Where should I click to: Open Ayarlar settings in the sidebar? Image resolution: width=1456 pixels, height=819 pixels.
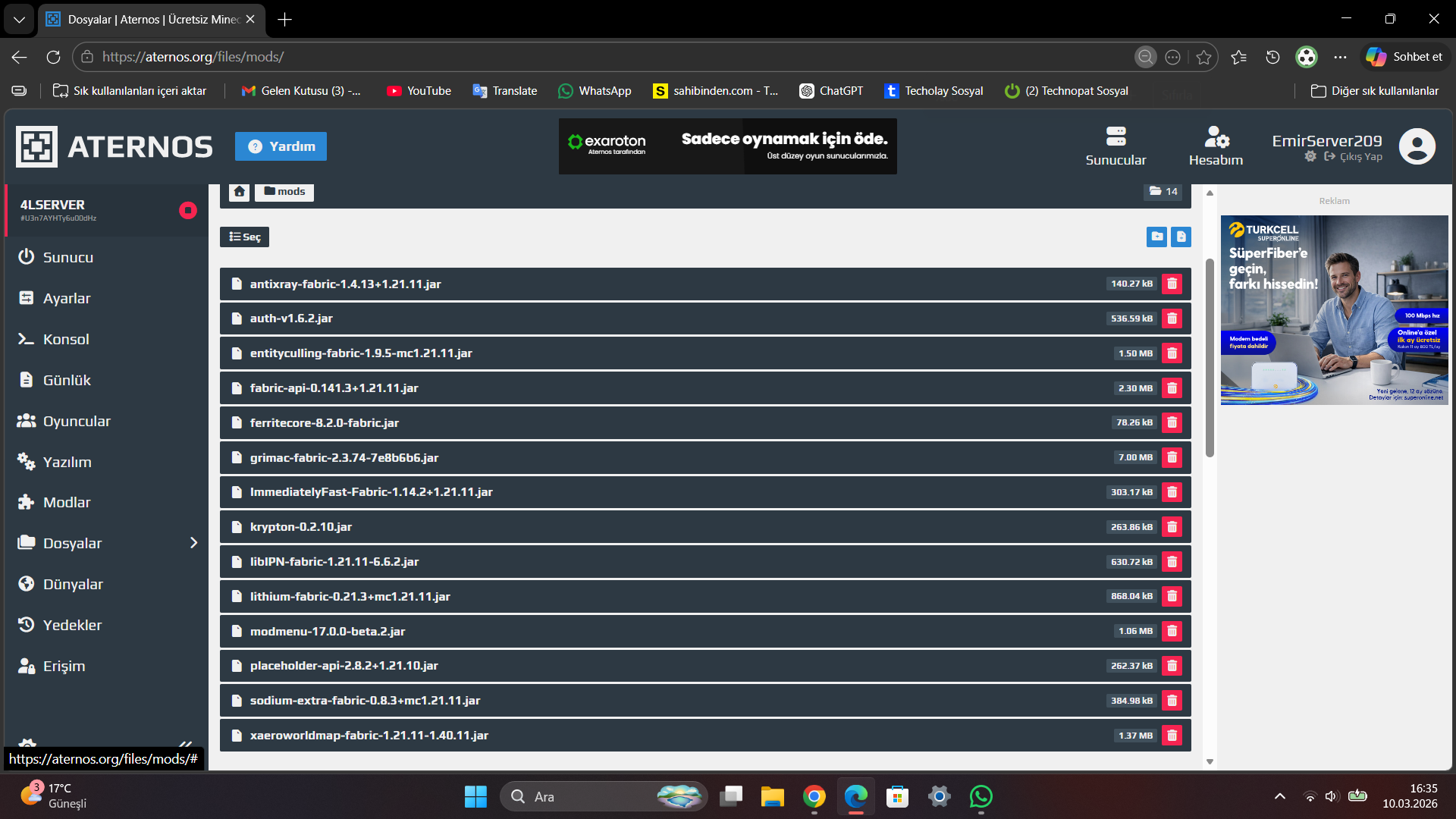coord(106,298)
